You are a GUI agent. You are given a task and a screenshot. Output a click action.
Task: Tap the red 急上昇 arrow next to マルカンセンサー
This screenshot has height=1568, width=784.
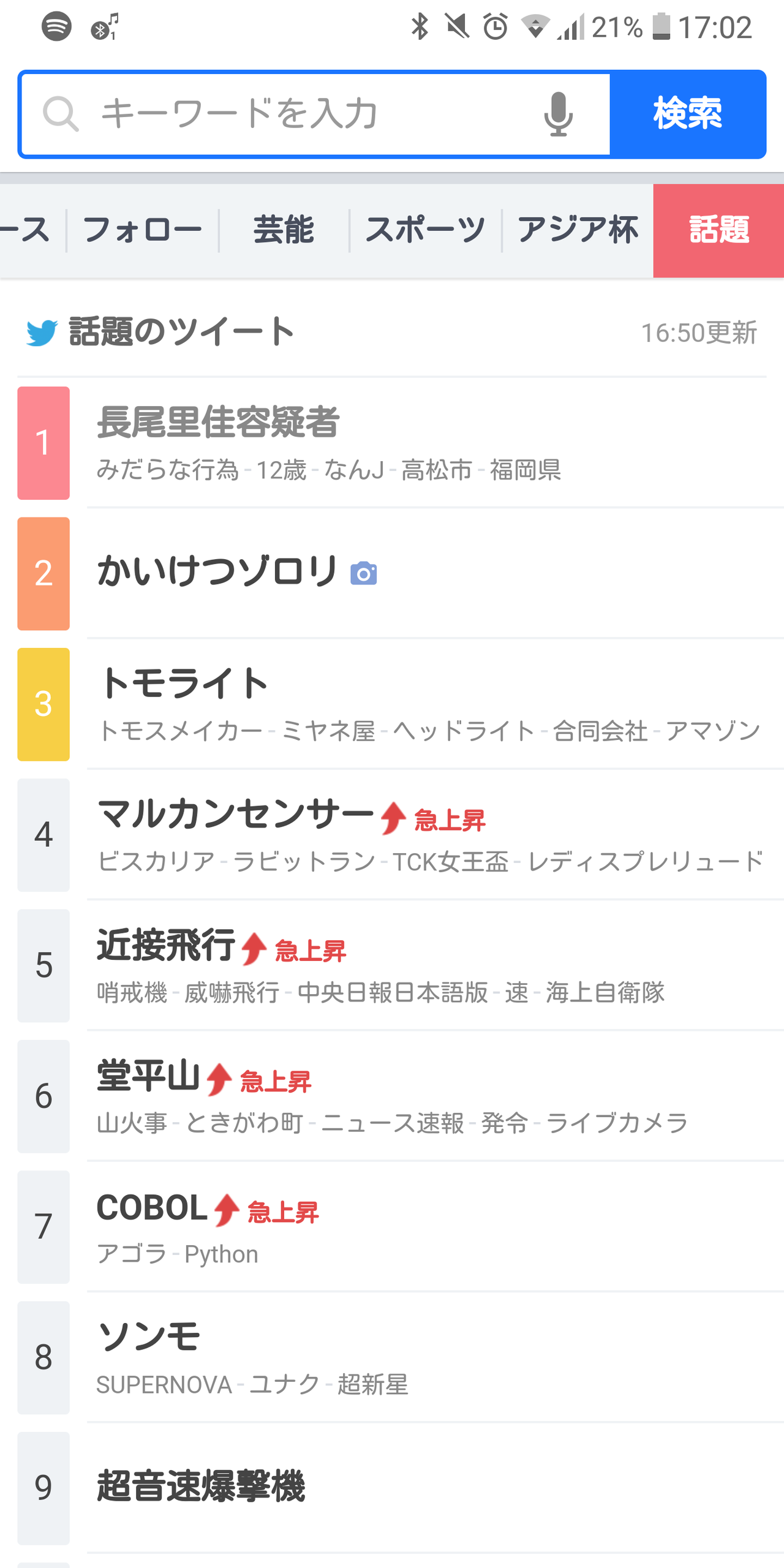pos(393,818)
